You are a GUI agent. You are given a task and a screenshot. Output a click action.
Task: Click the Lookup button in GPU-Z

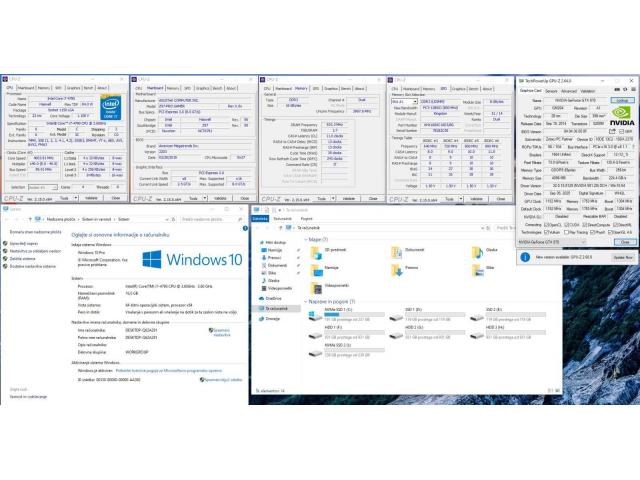pyautogui.click(x=622, y=101)
